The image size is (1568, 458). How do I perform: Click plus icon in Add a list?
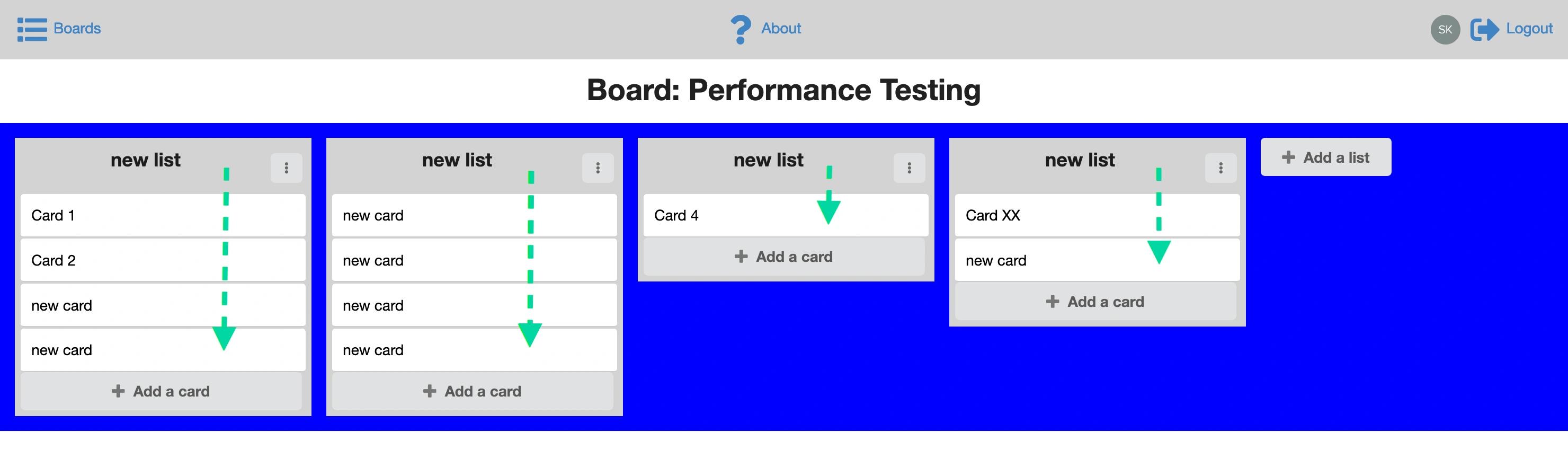1288,157
